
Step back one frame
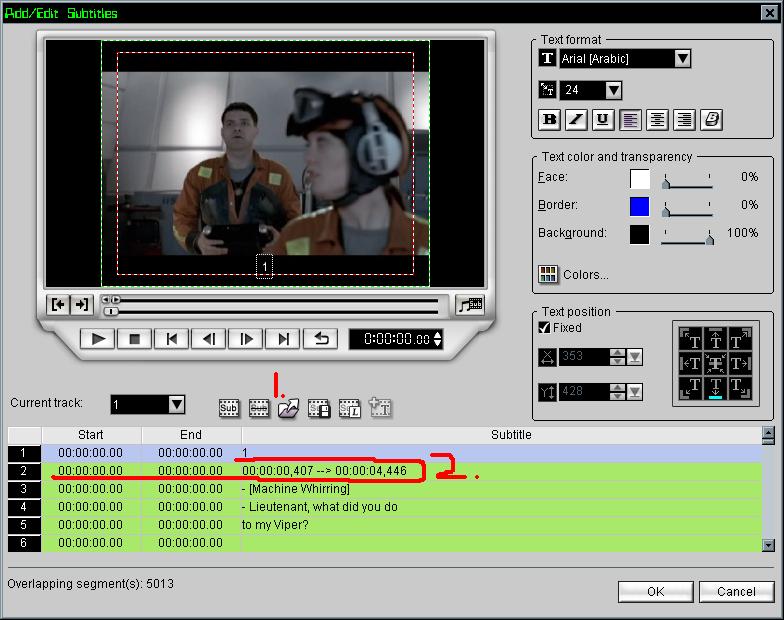pyautogui.click(x=208, y=339)
